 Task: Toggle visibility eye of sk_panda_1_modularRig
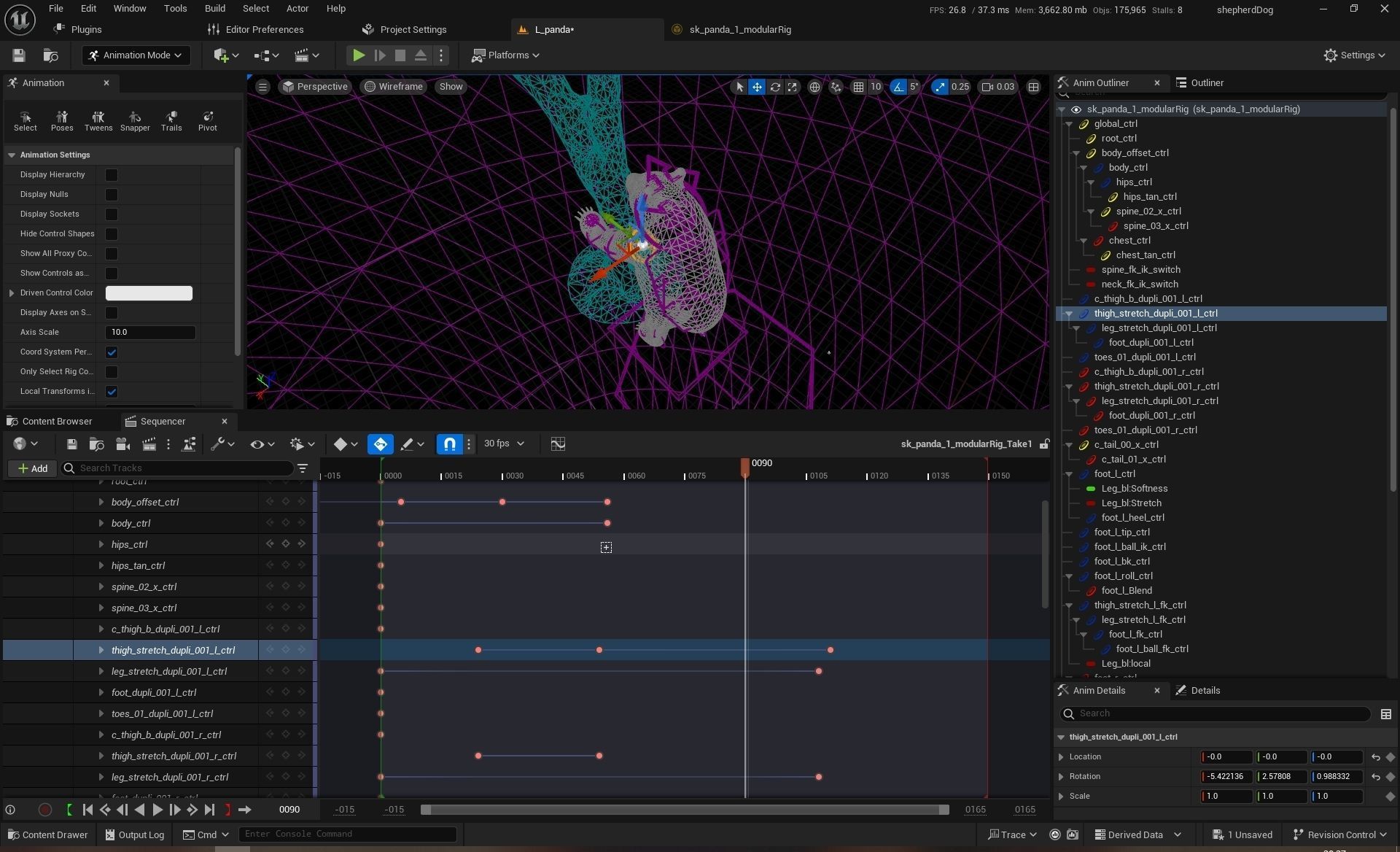(1076, 109)
